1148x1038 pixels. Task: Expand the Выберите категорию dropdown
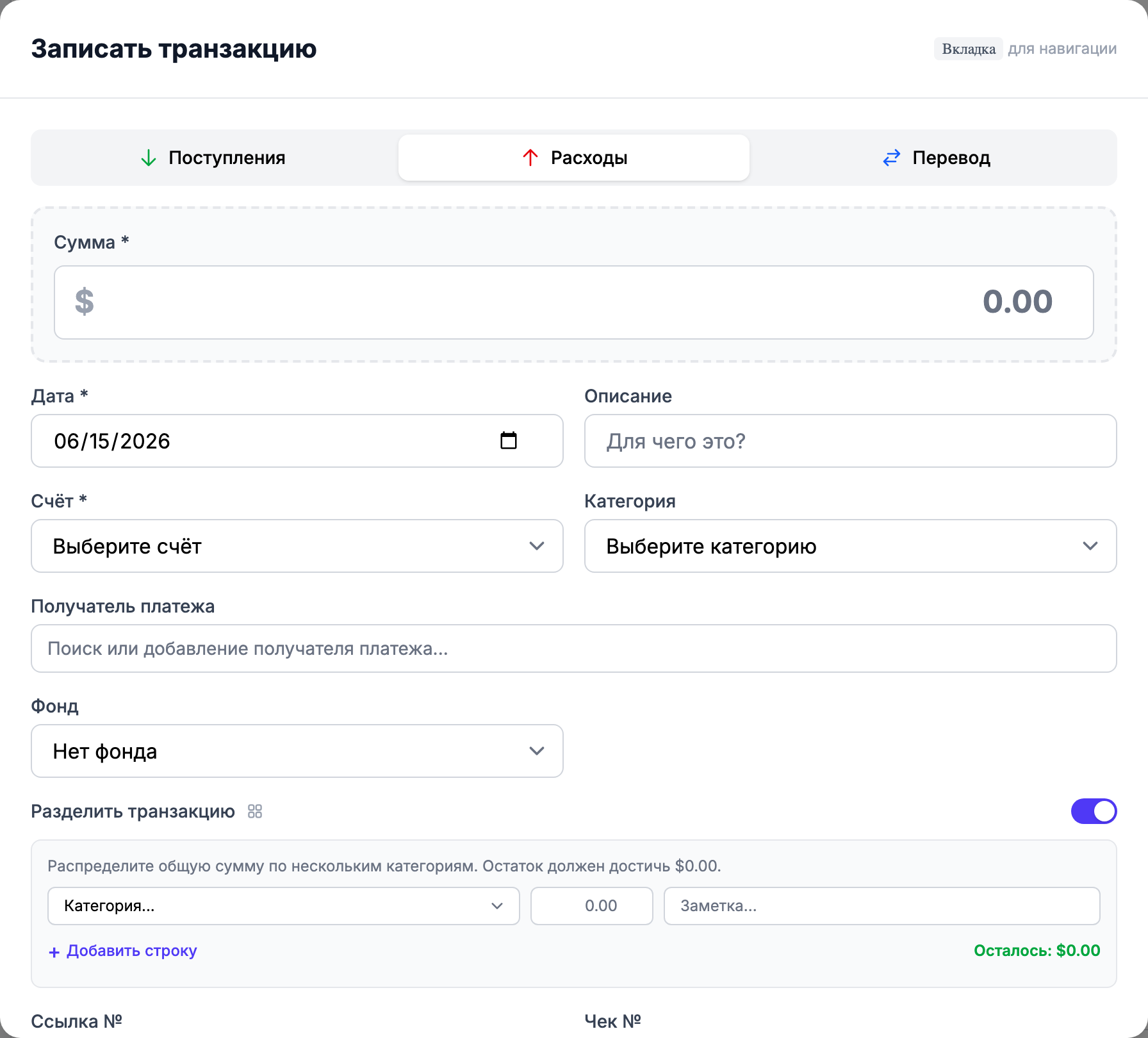click(x=850, y=546)
